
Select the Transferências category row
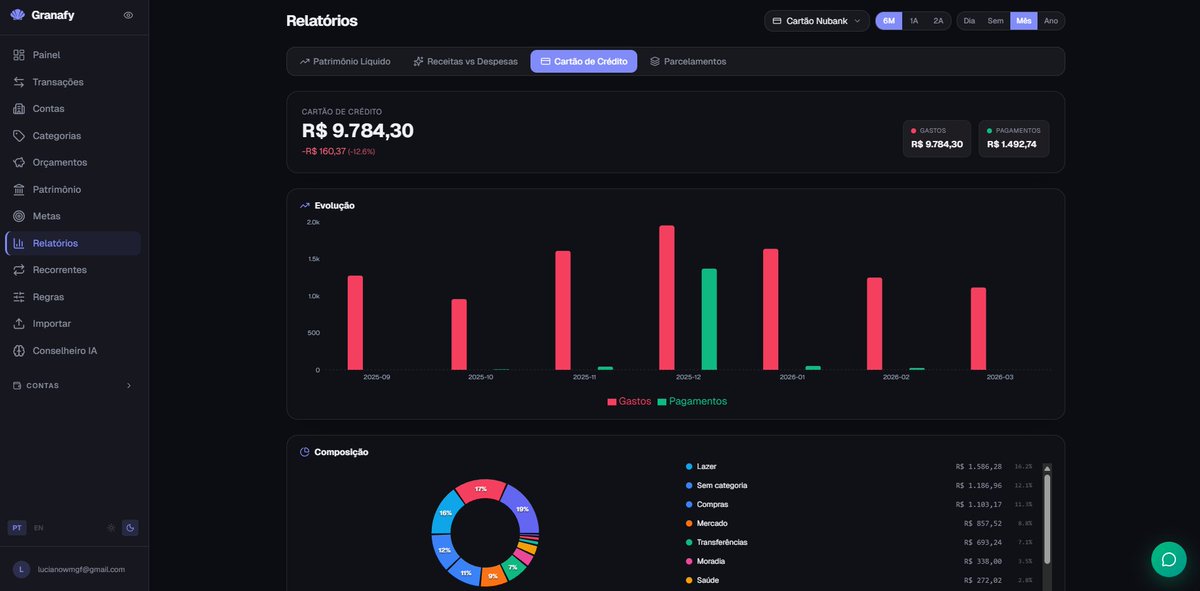coord(858,542)
